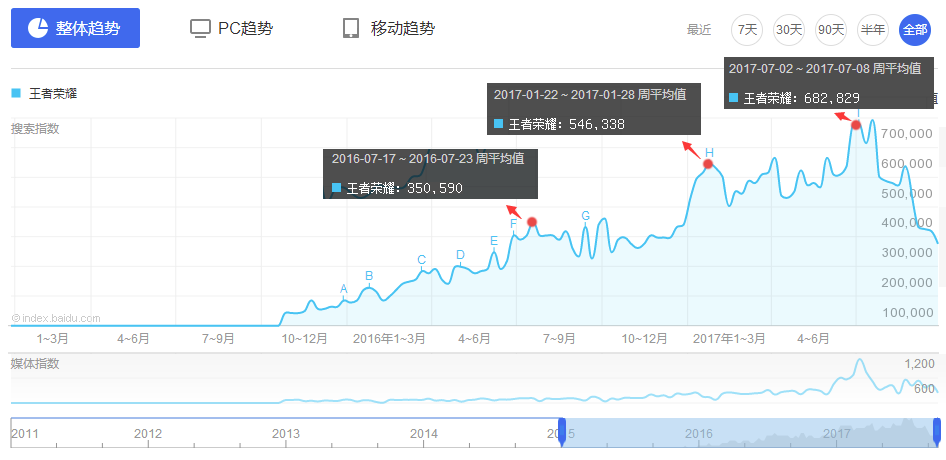Click the 2013 label on timeline slider
This screenshot has width=946, height=460.
(285, 433)
